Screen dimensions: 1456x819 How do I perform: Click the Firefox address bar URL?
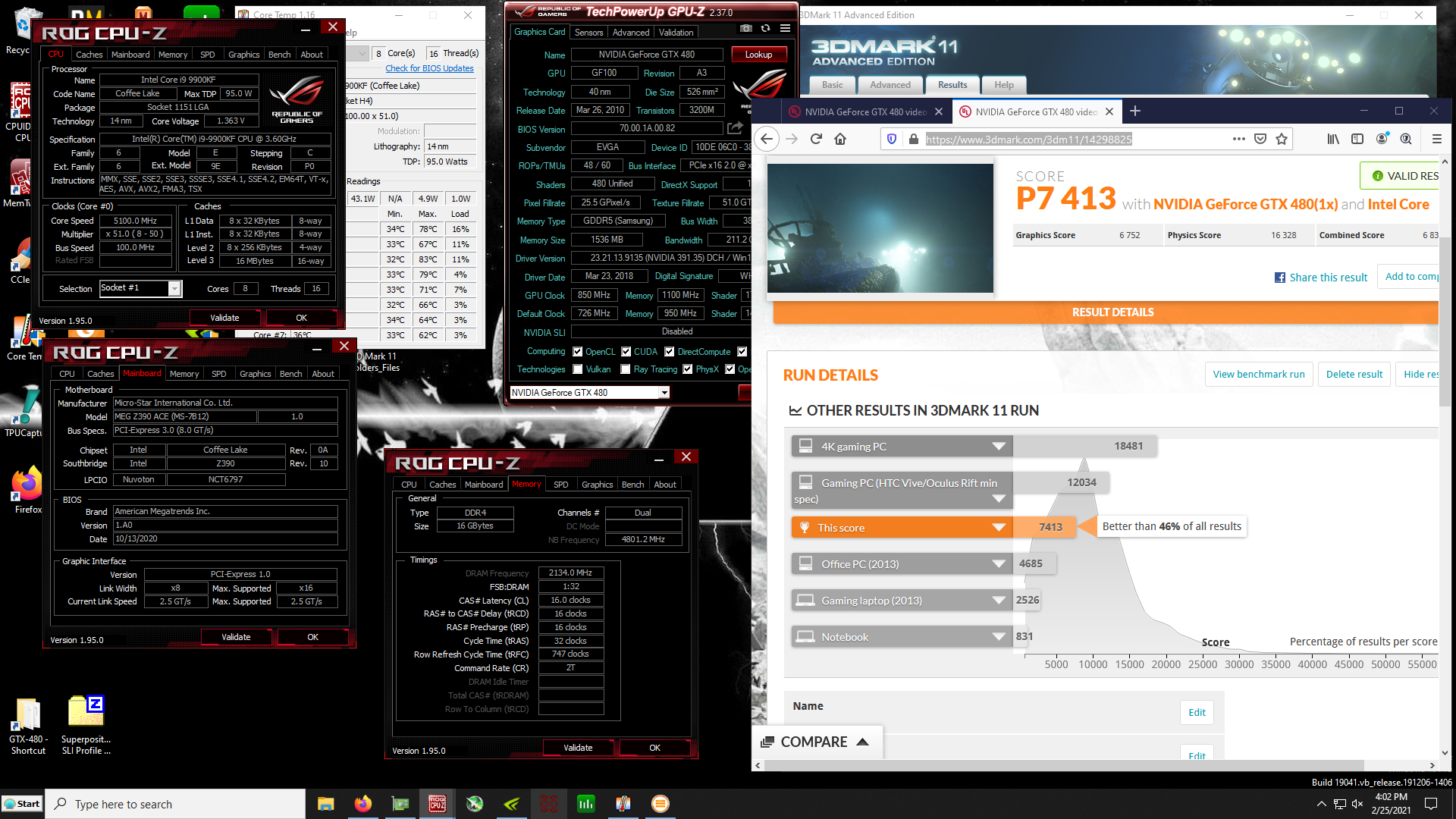click(x=1029, y=139)
